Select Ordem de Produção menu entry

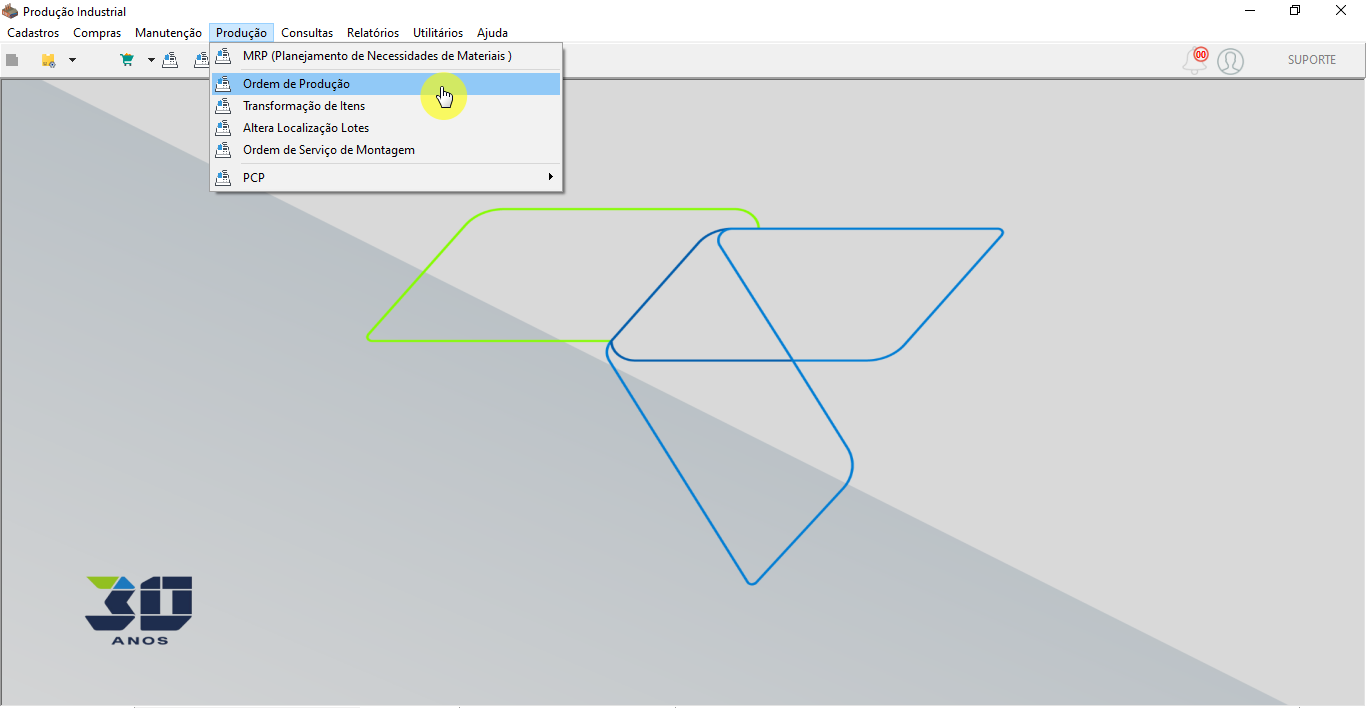(386, 84)
